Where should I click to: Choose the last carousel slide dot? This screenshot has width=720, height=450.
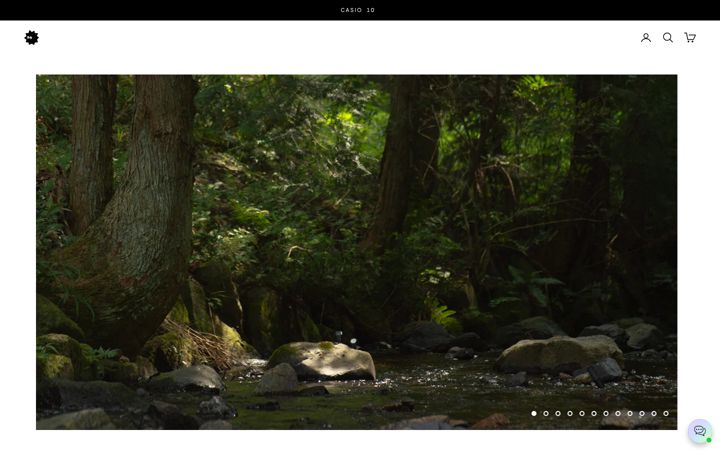point(666,413)
